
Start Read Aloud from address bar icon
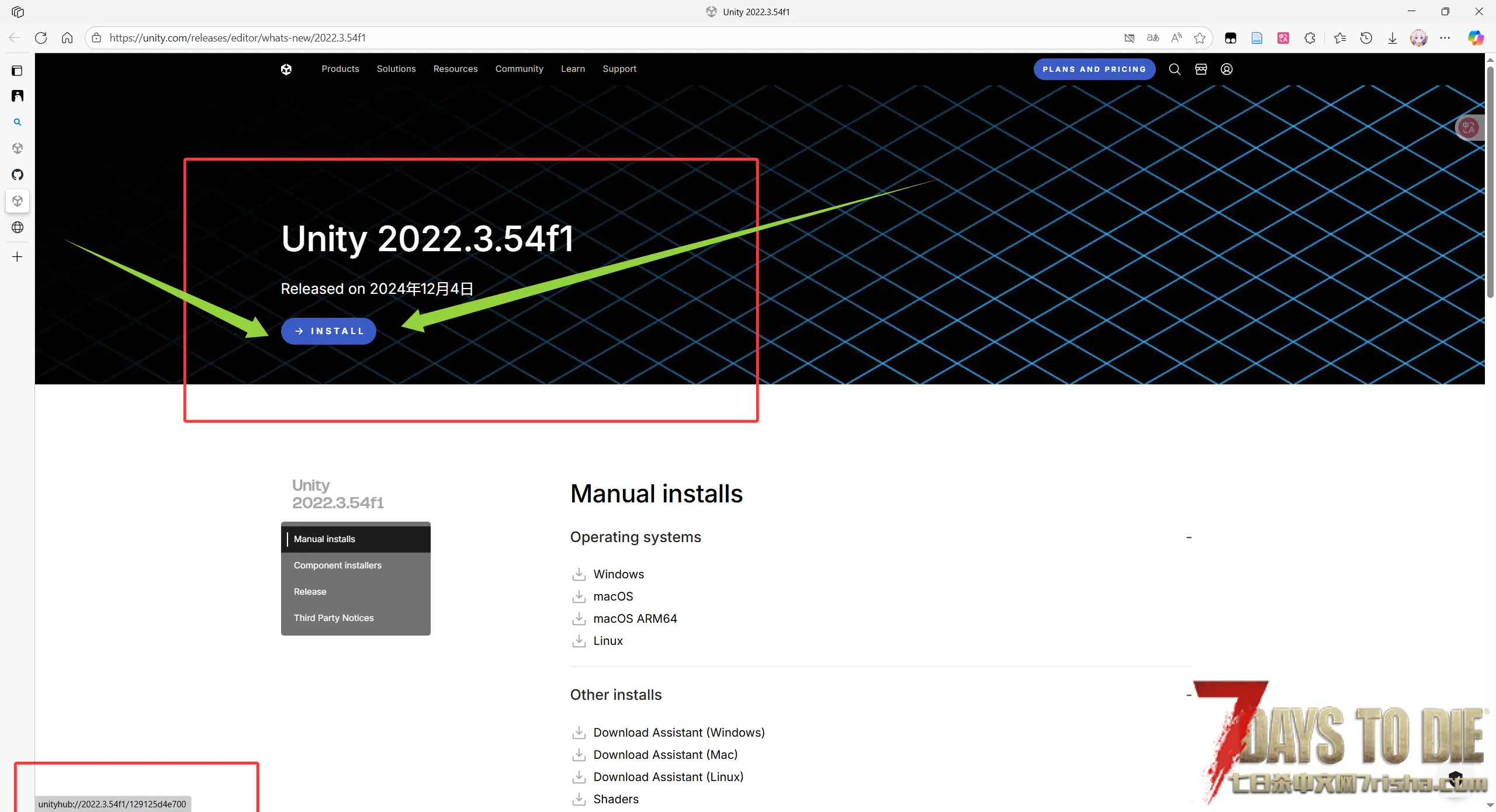point(1176,38)
